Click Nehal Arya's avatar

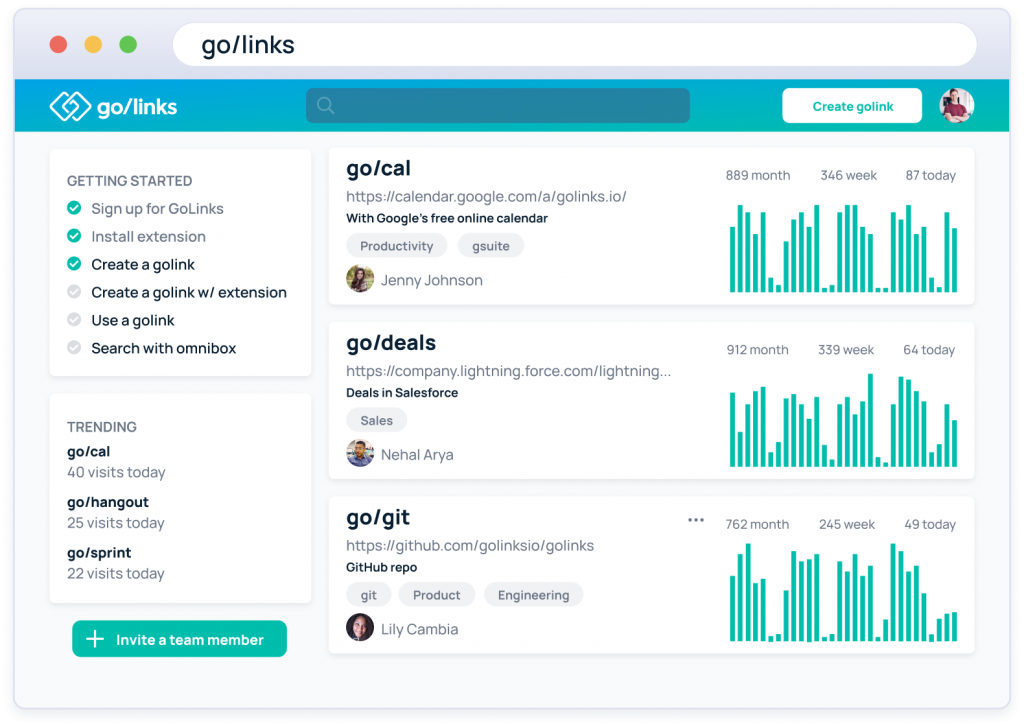(360, 453)
